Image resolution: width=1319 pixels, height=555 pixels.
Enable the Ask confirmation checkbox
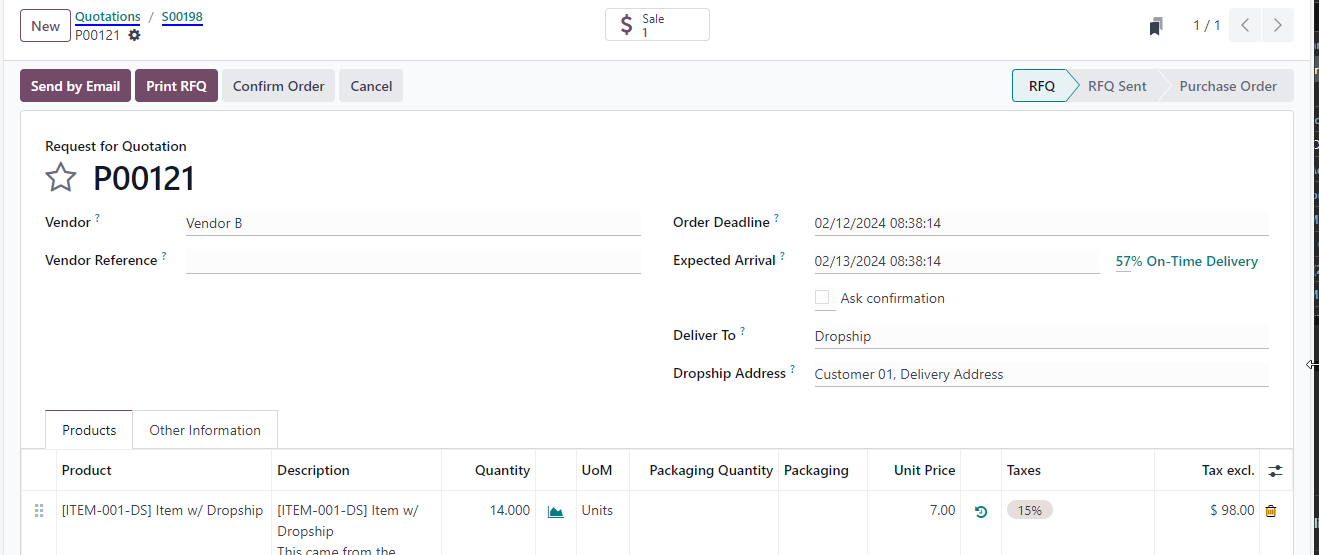click(822, 298)
